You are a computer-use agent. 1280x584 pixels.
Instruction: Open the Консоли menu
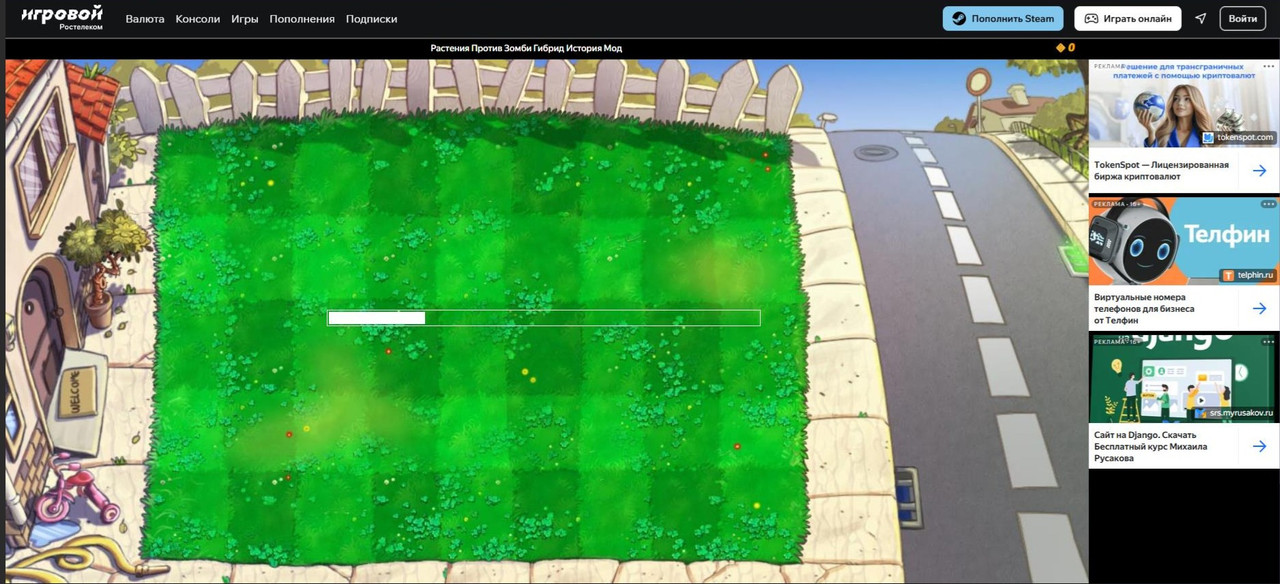tap(198, 19)
